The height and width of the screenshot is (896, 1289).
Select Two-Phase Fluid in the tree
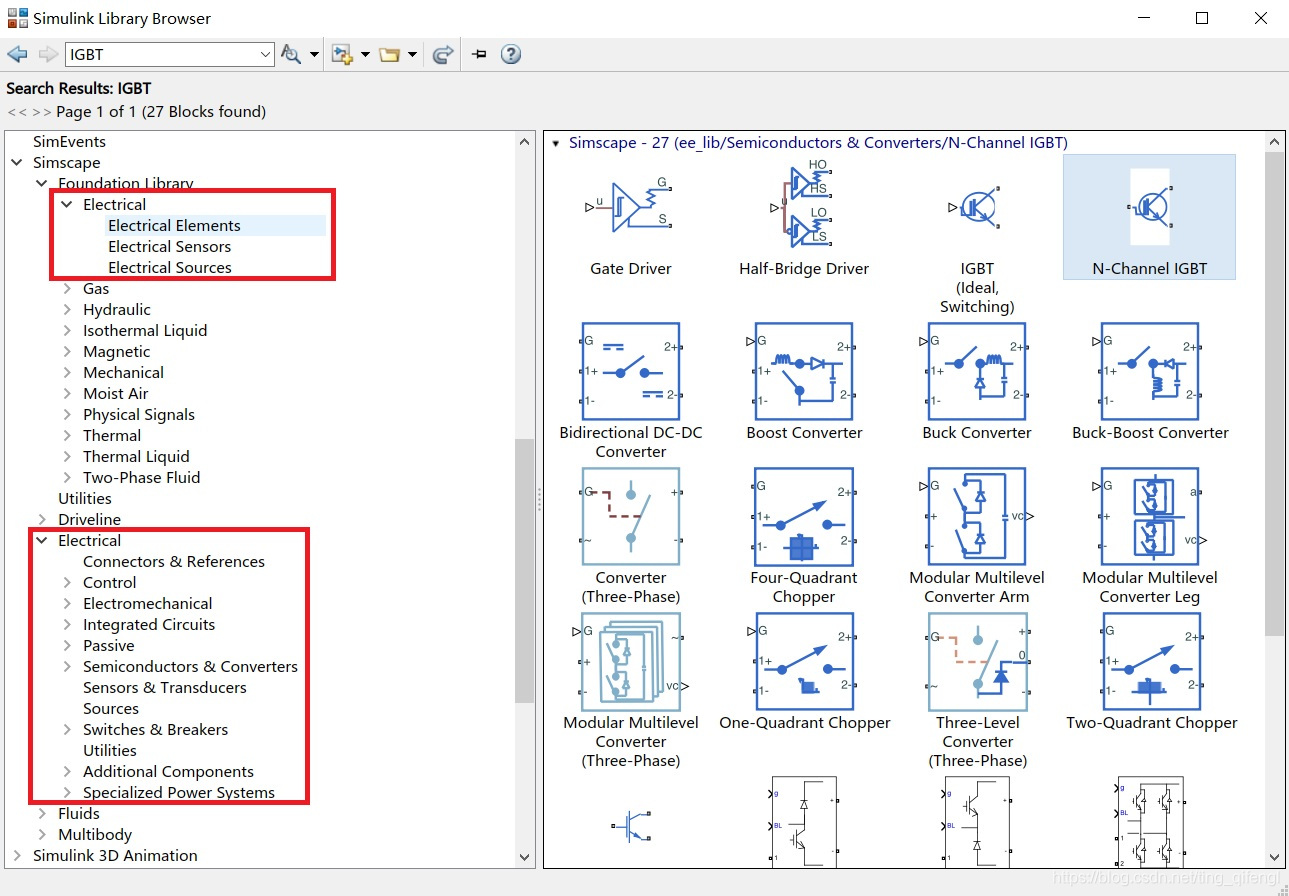click(141, 477)
